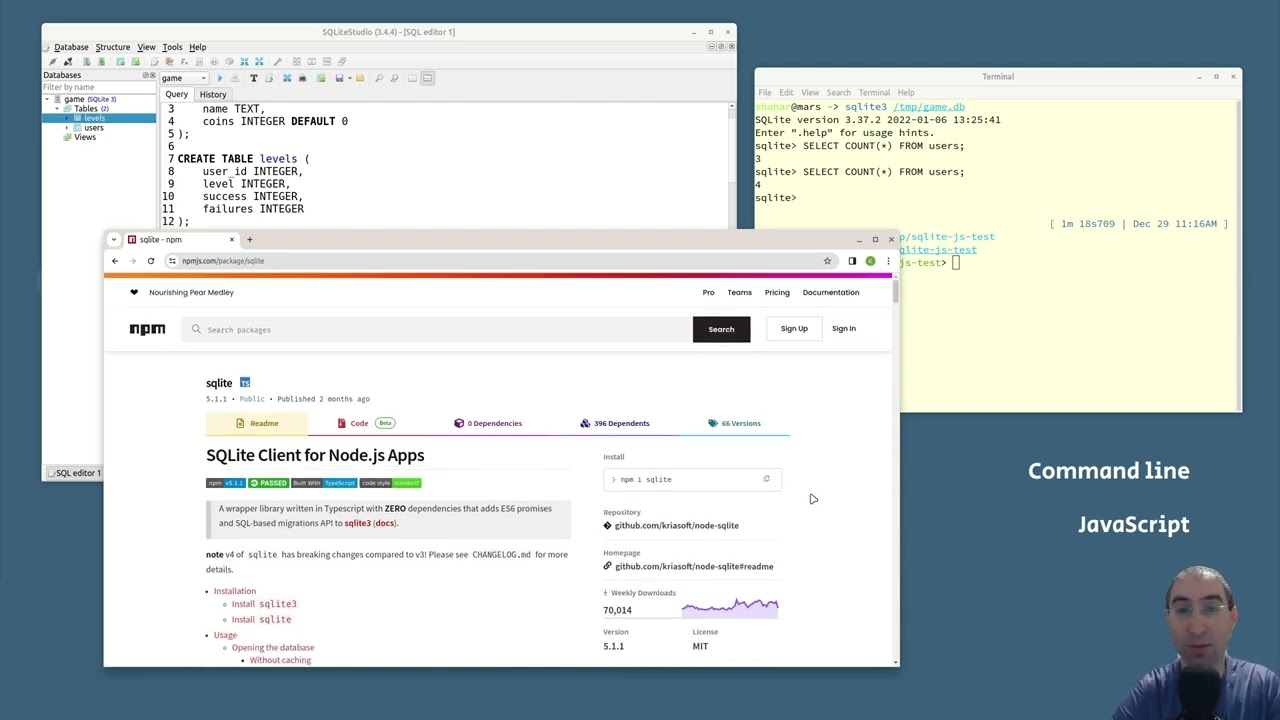Open a new browser tab with plus icon
This screenshot has width=1280, height=720.
point(250,240)
